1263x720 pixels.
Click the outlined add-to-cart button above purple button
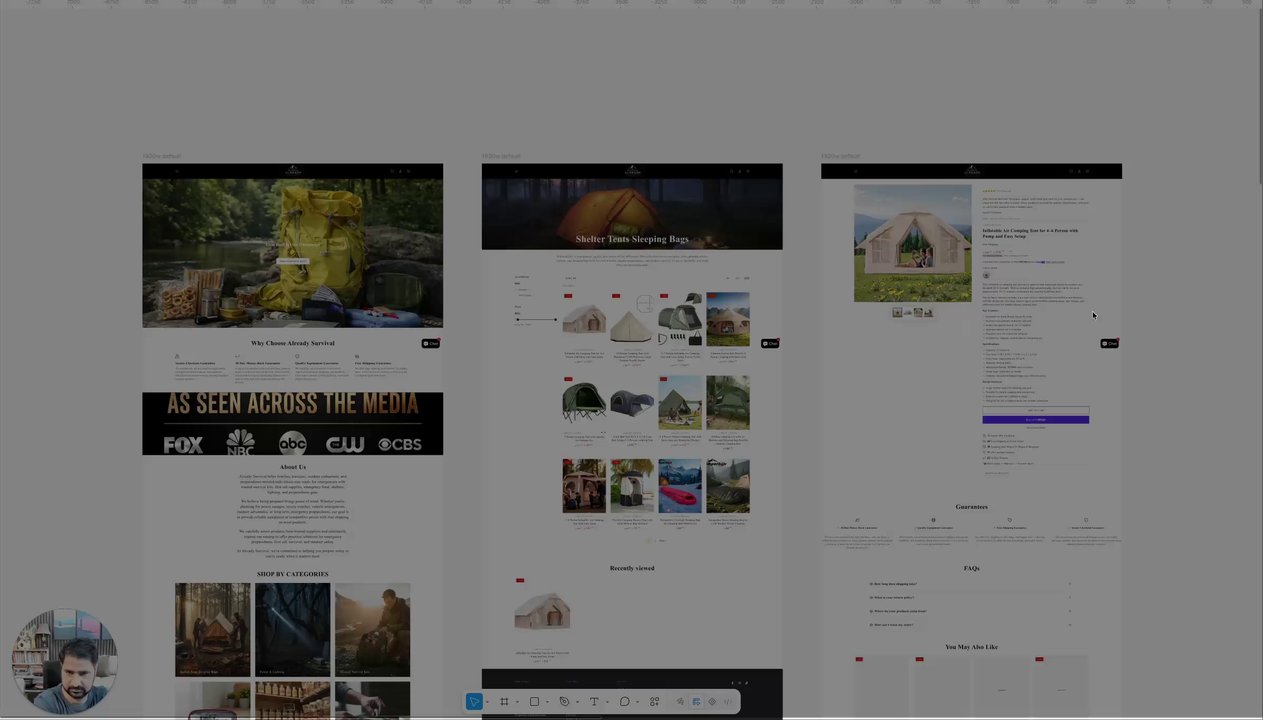1035,410
